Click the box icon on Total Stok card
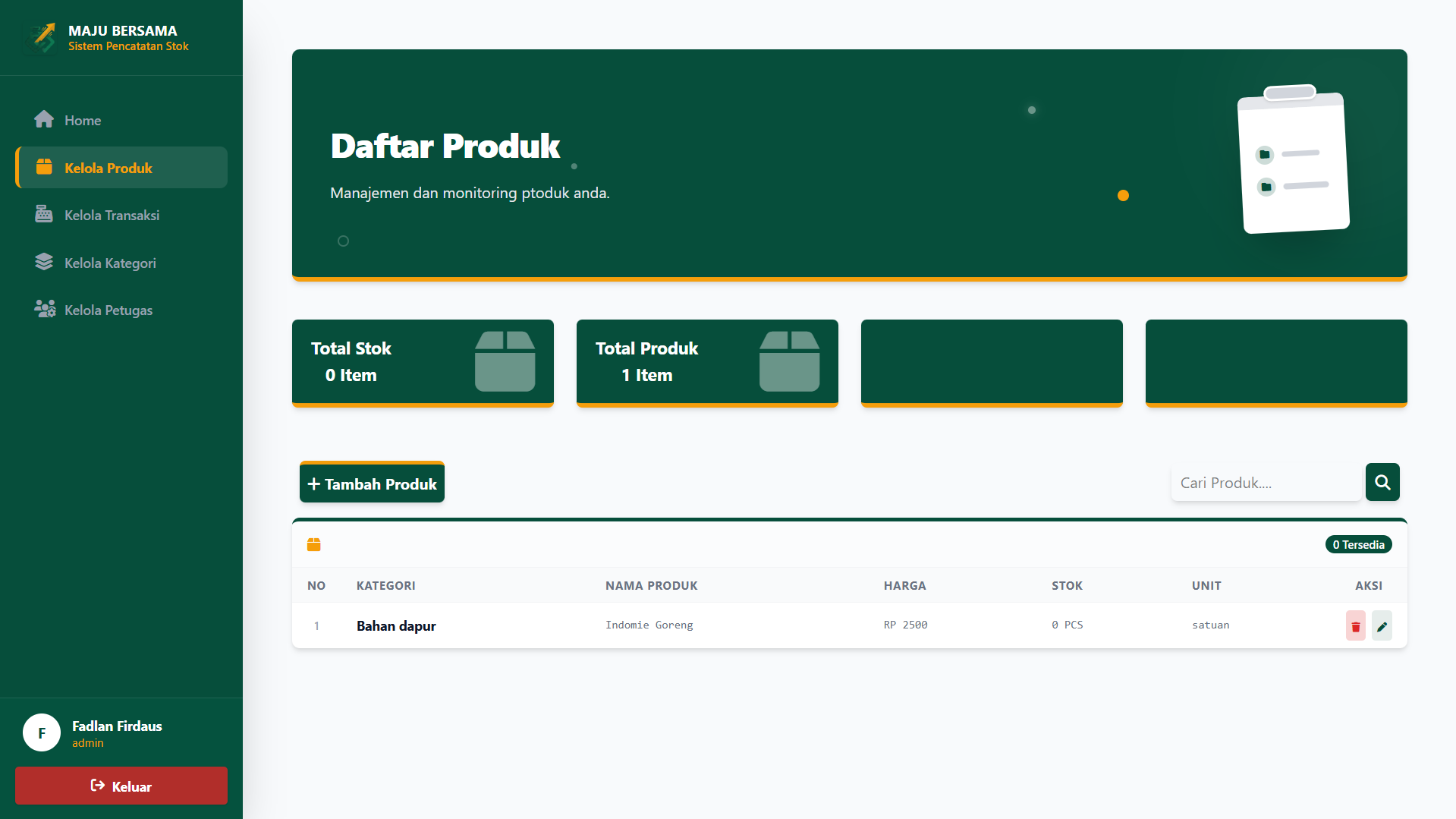Image resolution: width=1456 pixels, height=819 pixels. coord(505,361)
